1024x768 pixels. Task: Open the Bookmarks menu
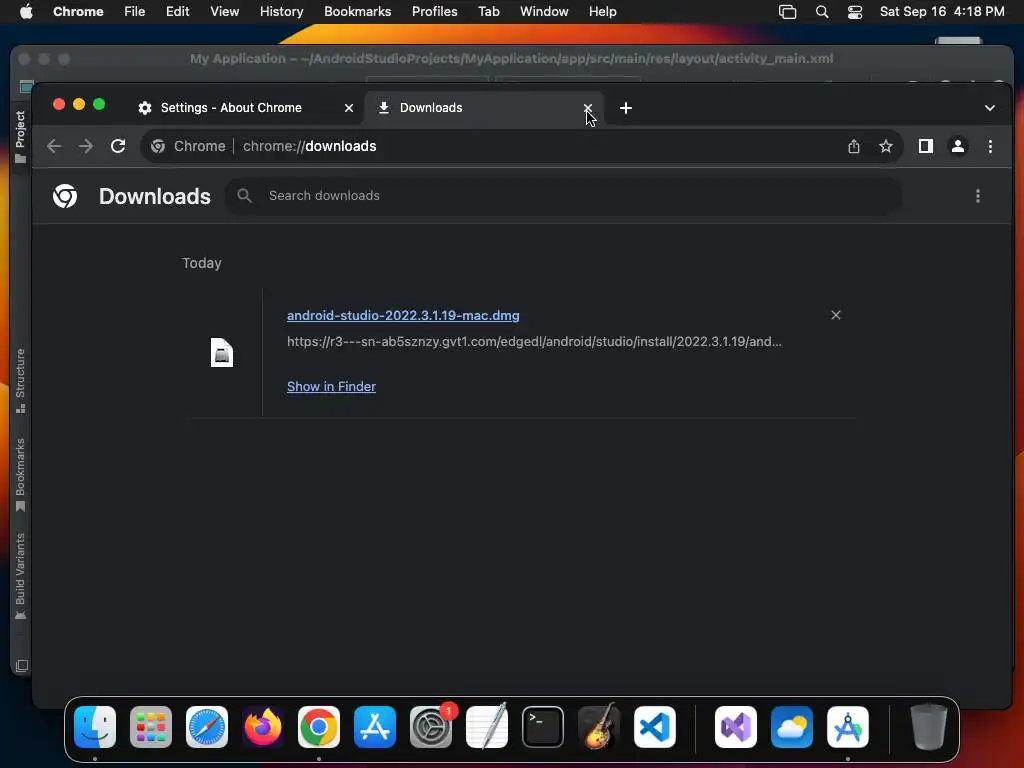pos(357,12)
